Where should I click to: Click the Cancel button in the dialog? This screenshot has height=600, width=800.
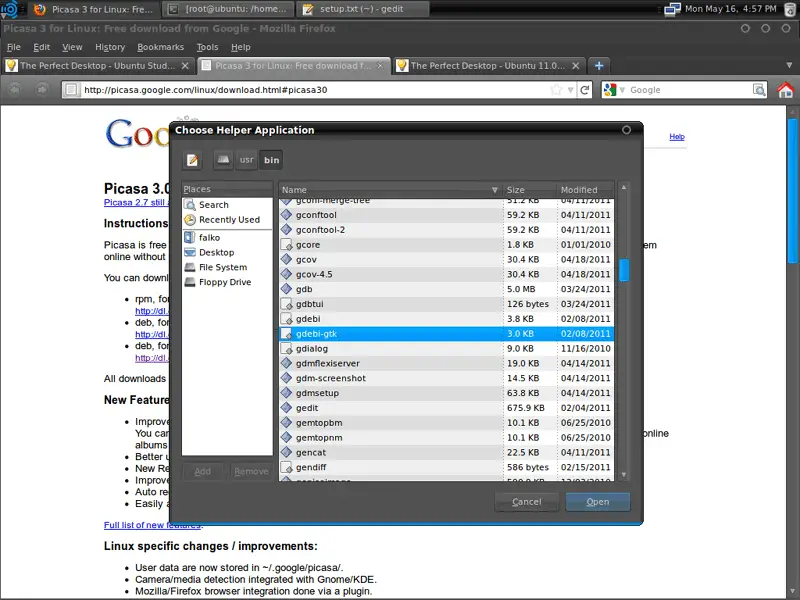pos(527,502)
